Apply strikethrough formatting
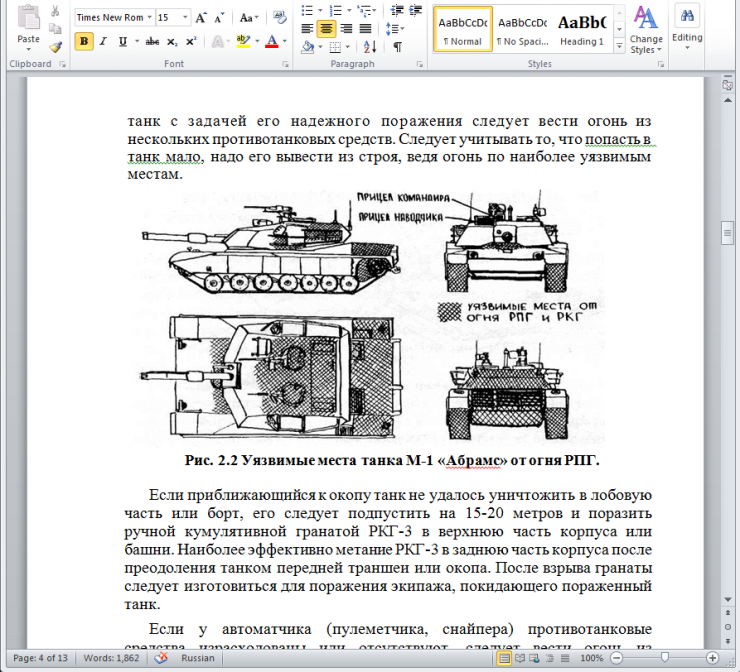The image size is (740, 672). (x=152, y=42)
